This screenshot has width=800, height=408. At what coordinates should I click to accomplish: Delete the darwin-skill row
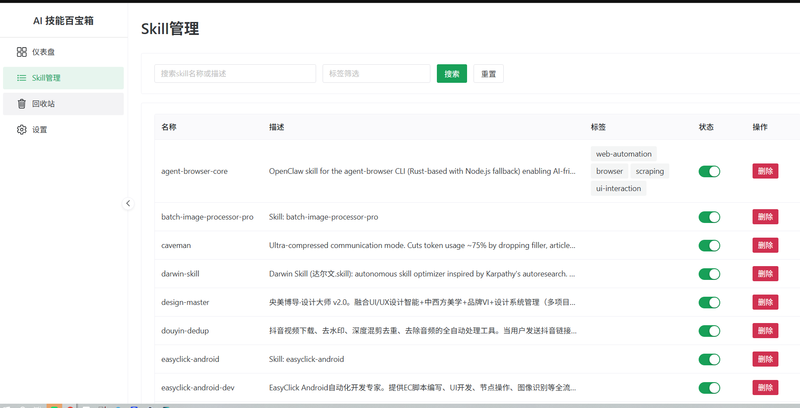(x=765, y=273)
